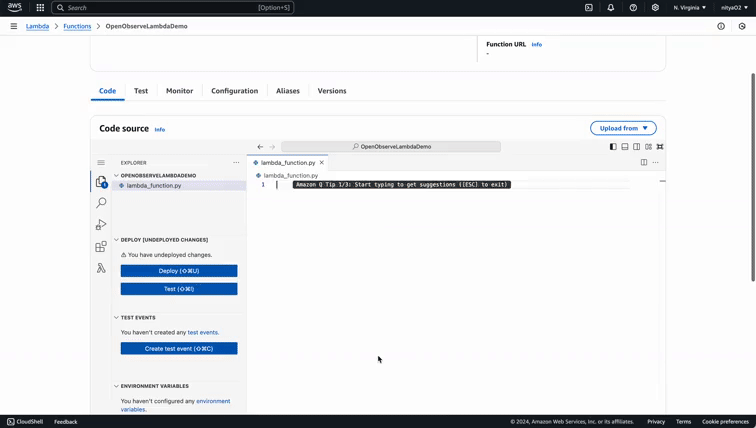Open the Lambda breadcrumb link

click(x=38, y=26)
